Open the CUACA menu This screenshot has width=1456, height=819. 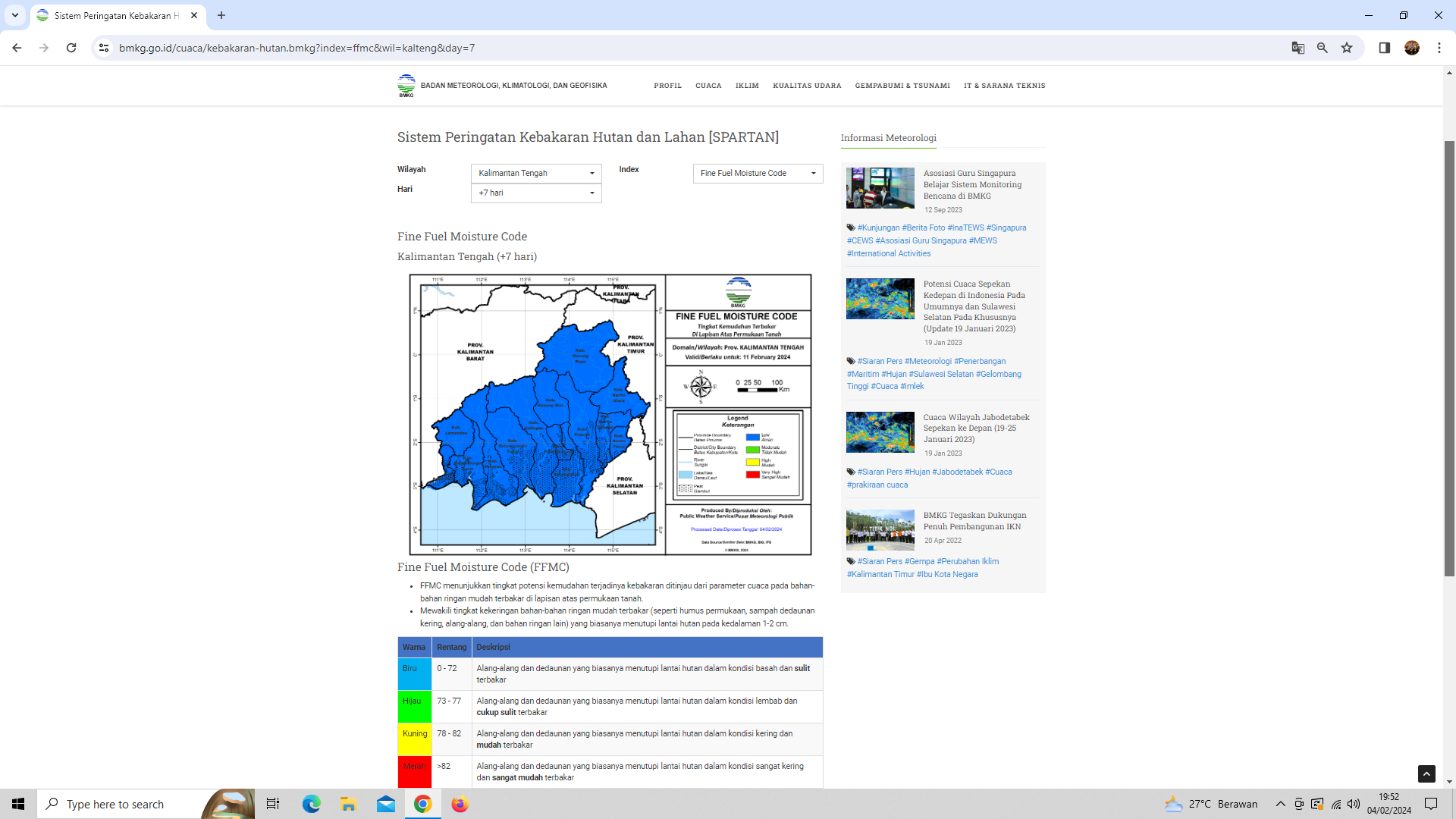click(708, 86)
